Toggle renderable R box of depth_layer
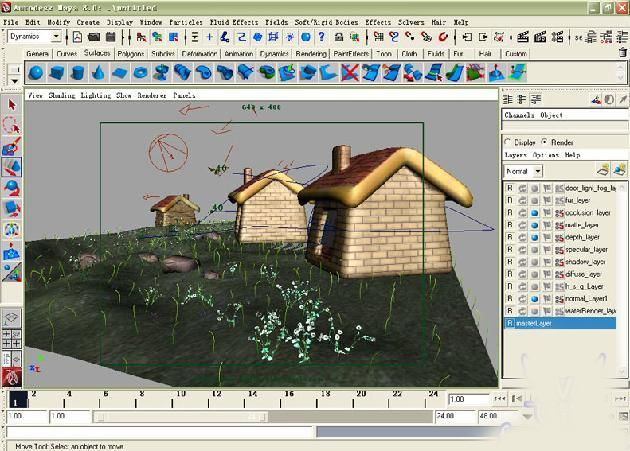The image size is (630, 451). tap(509, 237)
